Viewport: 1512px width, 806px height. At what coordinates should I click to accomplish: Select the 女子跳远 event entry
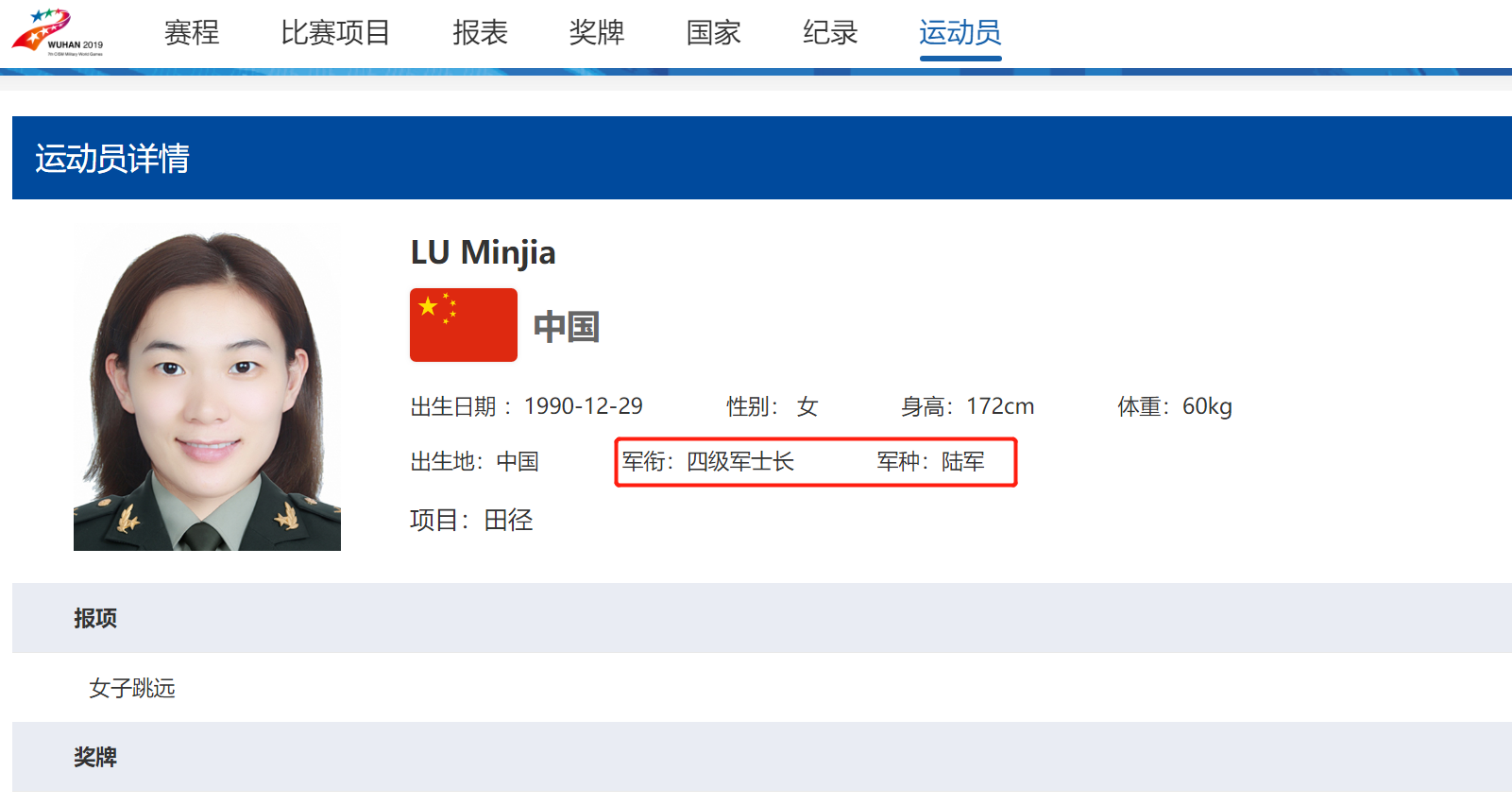tap(132, 688)
